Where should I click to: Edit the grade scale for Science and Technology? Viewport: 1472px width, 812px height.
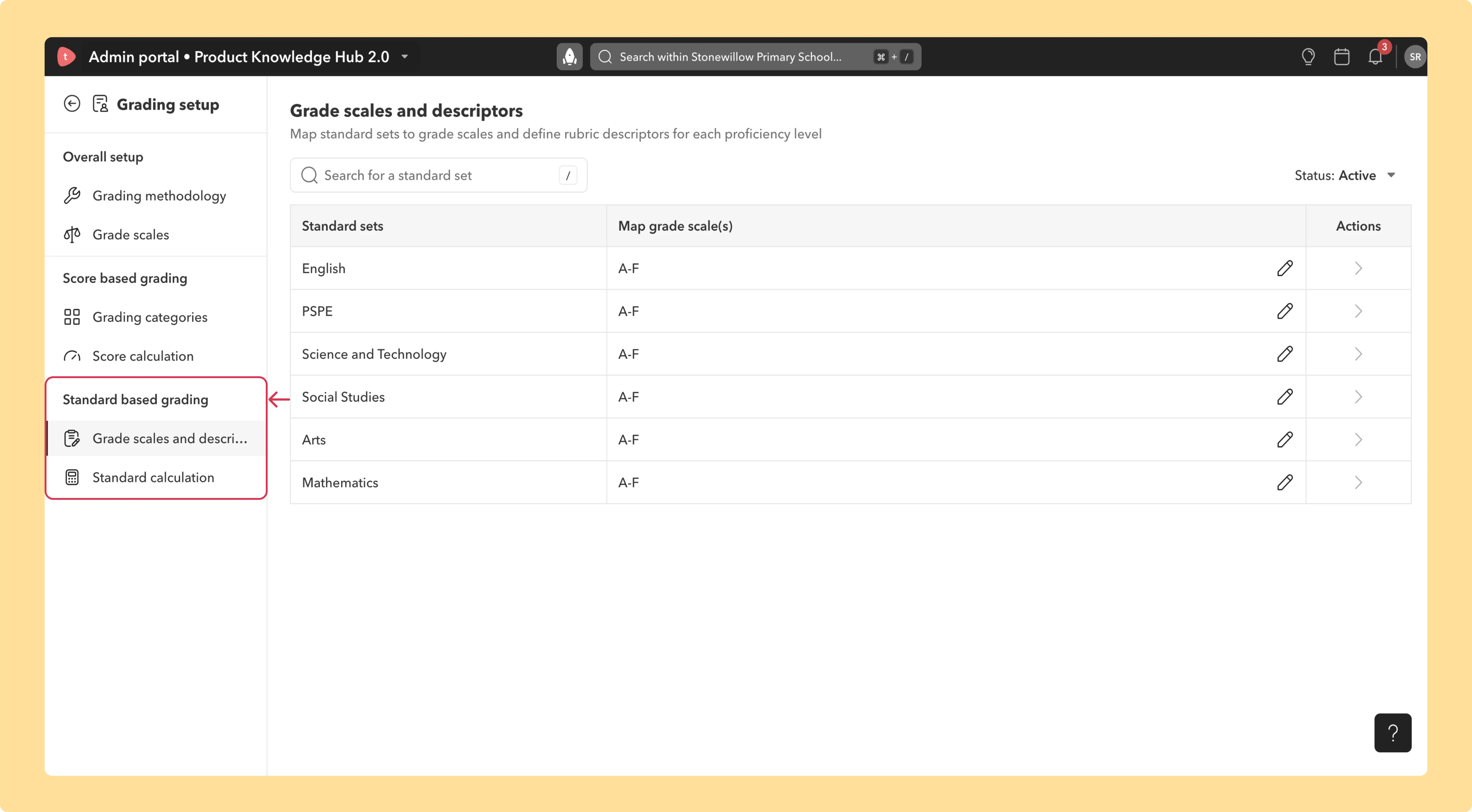click(x=1285, y=354)
